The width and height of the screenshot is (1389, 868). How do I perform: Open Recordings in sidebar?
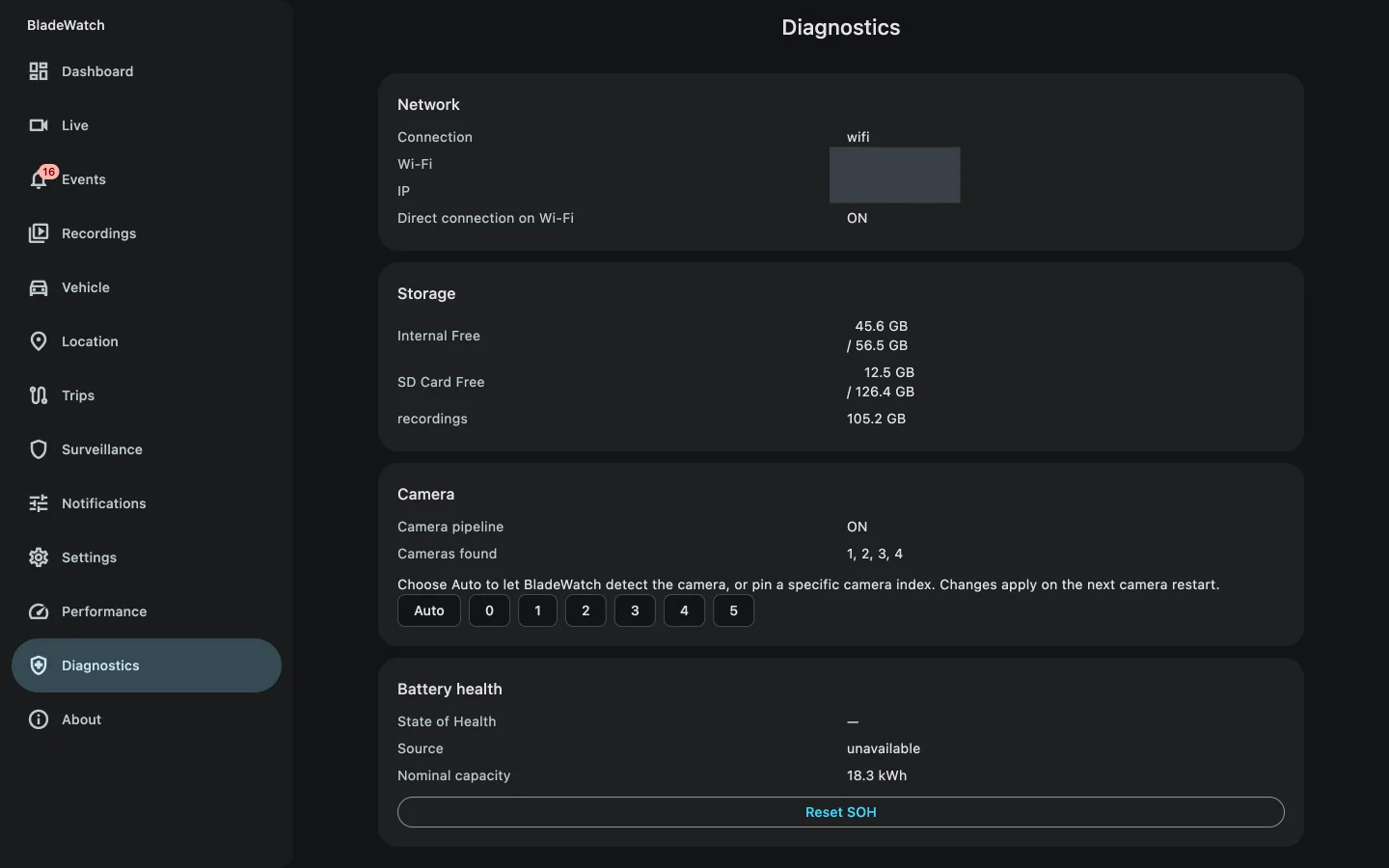click(147, 233)
